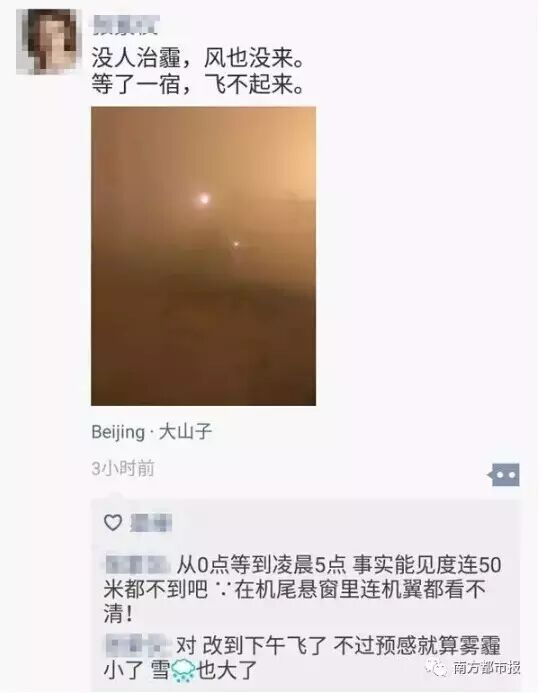Tap the bright light spot in the photo

(x=204, y=199)
